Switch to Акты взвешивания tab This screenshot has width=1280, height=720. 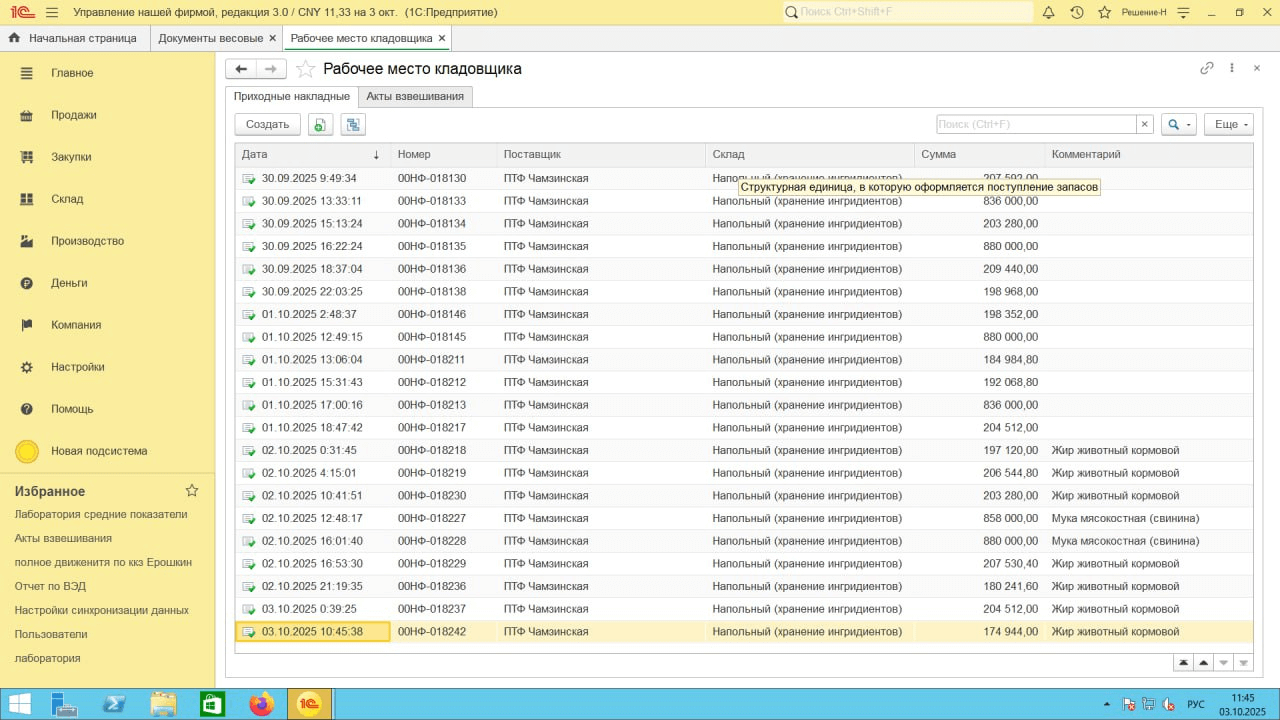click(x=414, y=96)
